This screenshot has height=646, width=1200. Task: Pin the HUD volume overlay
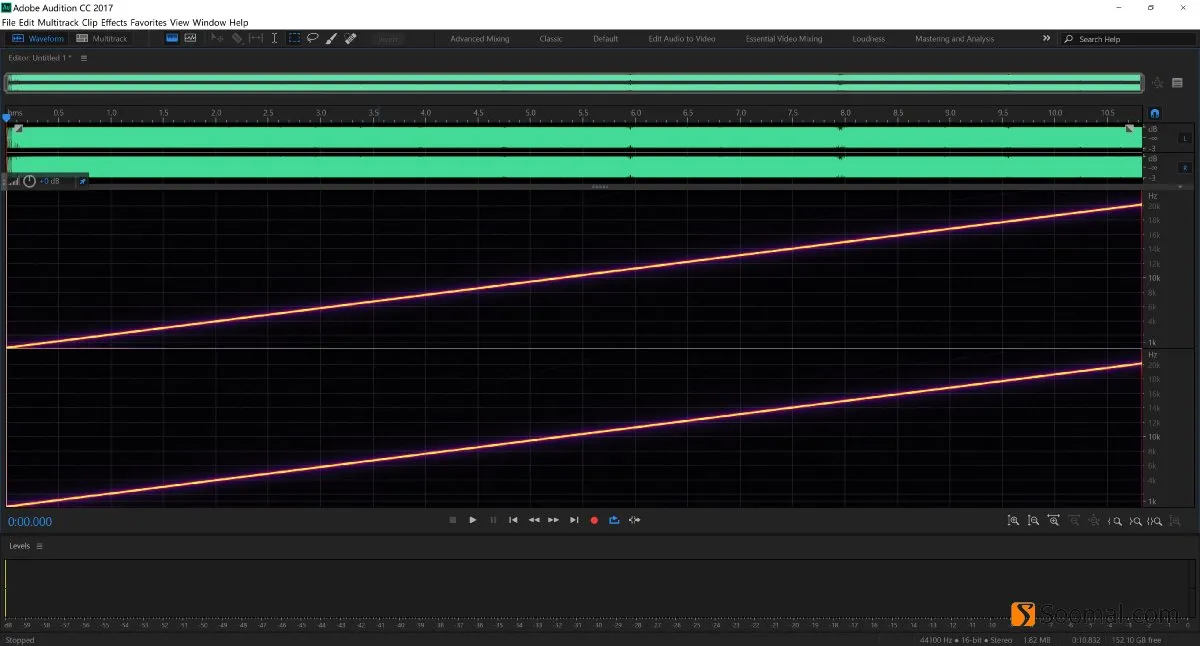pyautogui.click(x=82, y=181)
